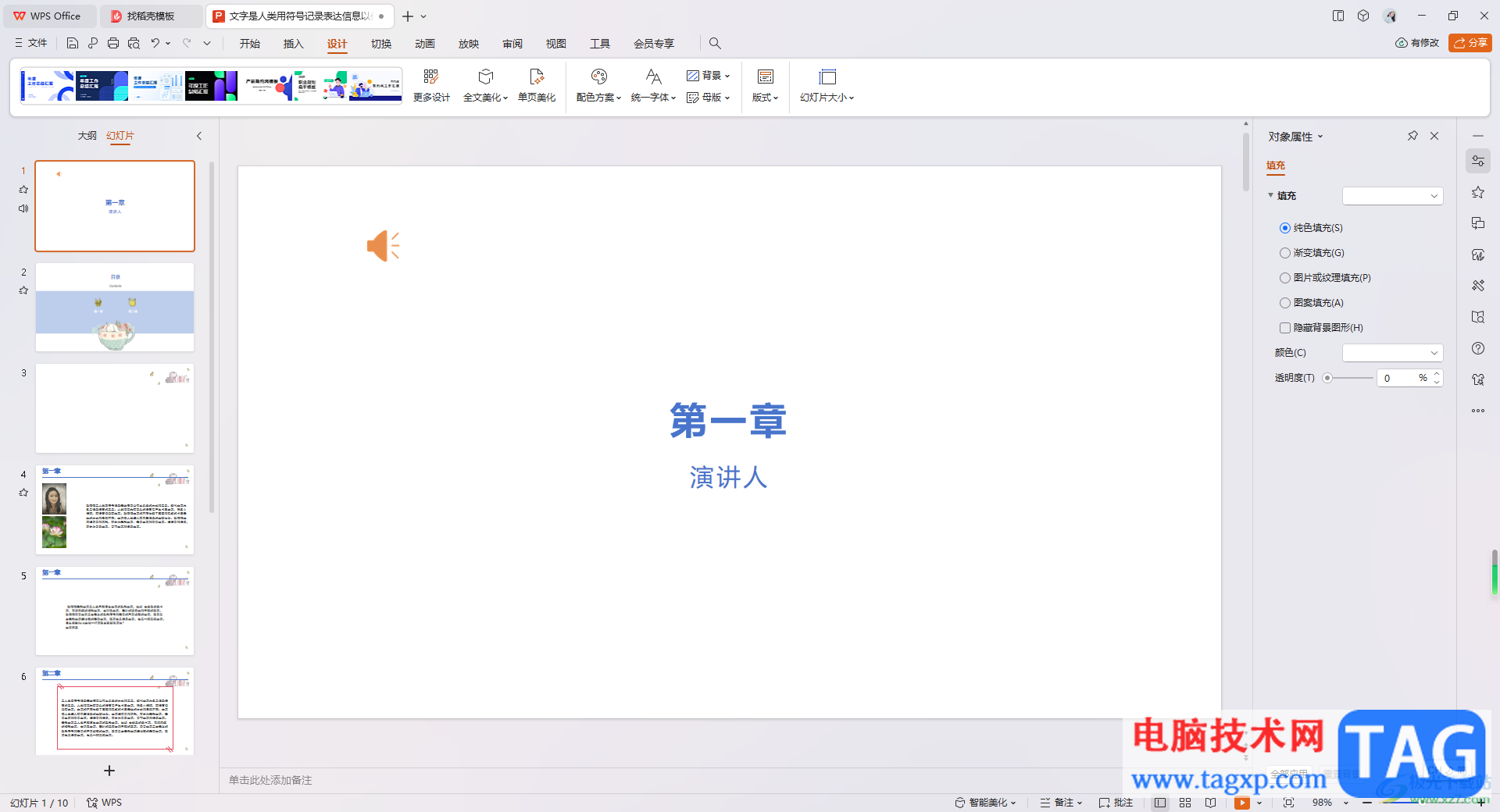The height and width of the screenshot is (812, 1500).
Task: Fit the slide to the window
Action: [x=1288, y=803]
